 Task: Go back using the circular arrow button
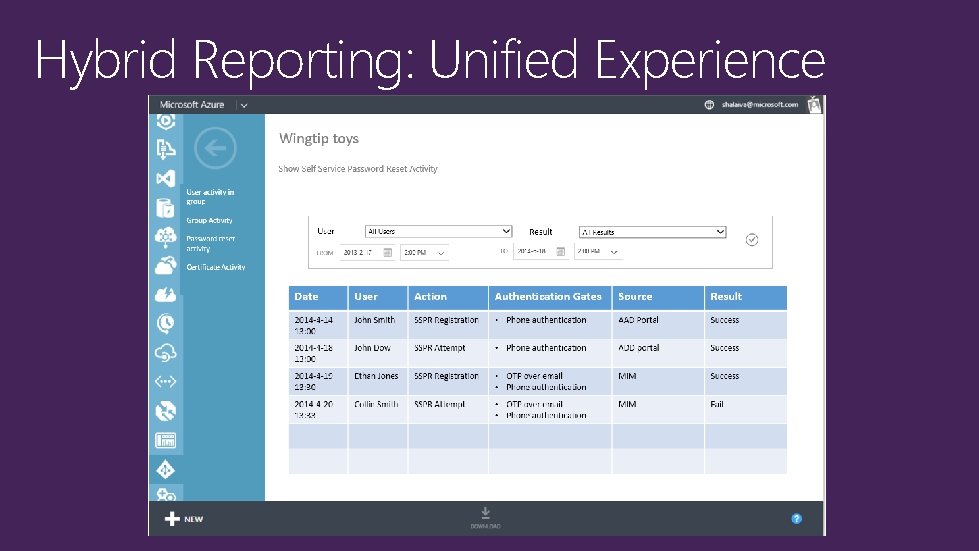(x=215, y=148)
